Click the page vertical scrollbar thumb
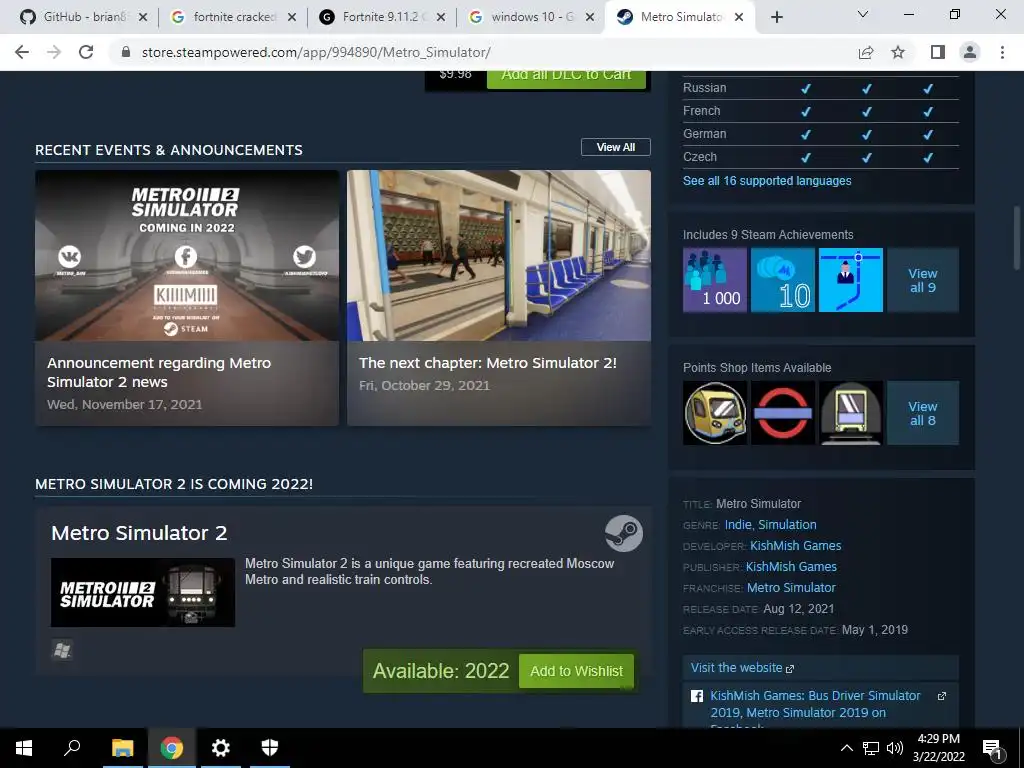 pyautogui.click(x=1016, y=238)
